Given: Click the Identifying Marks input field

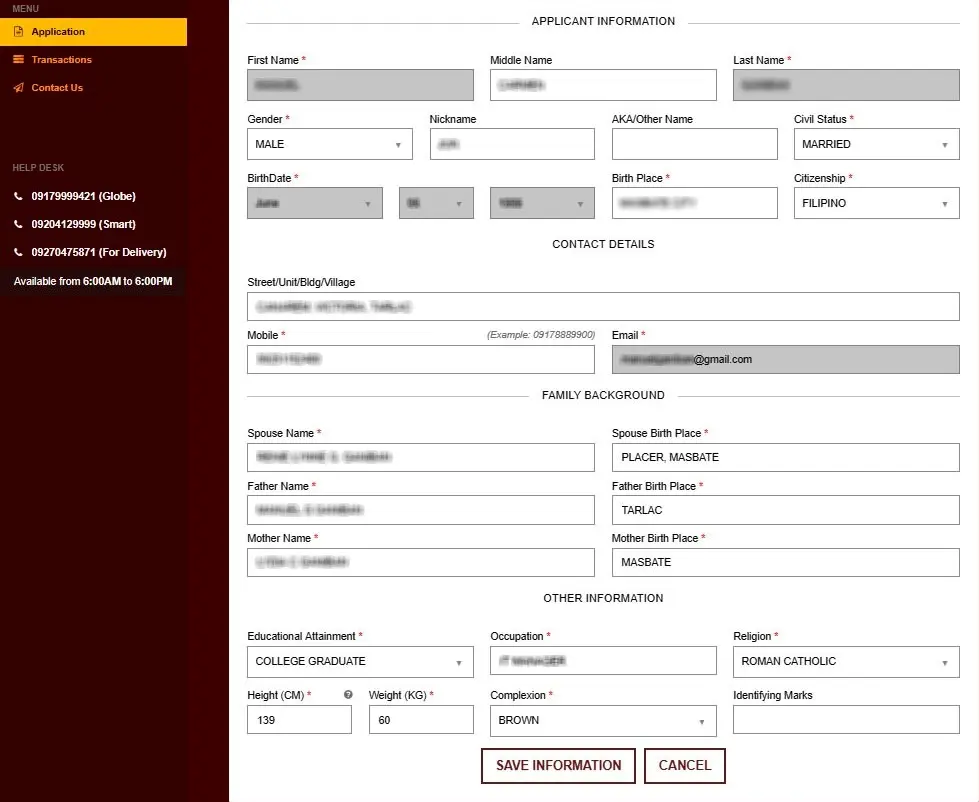Looking at the screenshot, I should click(x=845, y=720).
